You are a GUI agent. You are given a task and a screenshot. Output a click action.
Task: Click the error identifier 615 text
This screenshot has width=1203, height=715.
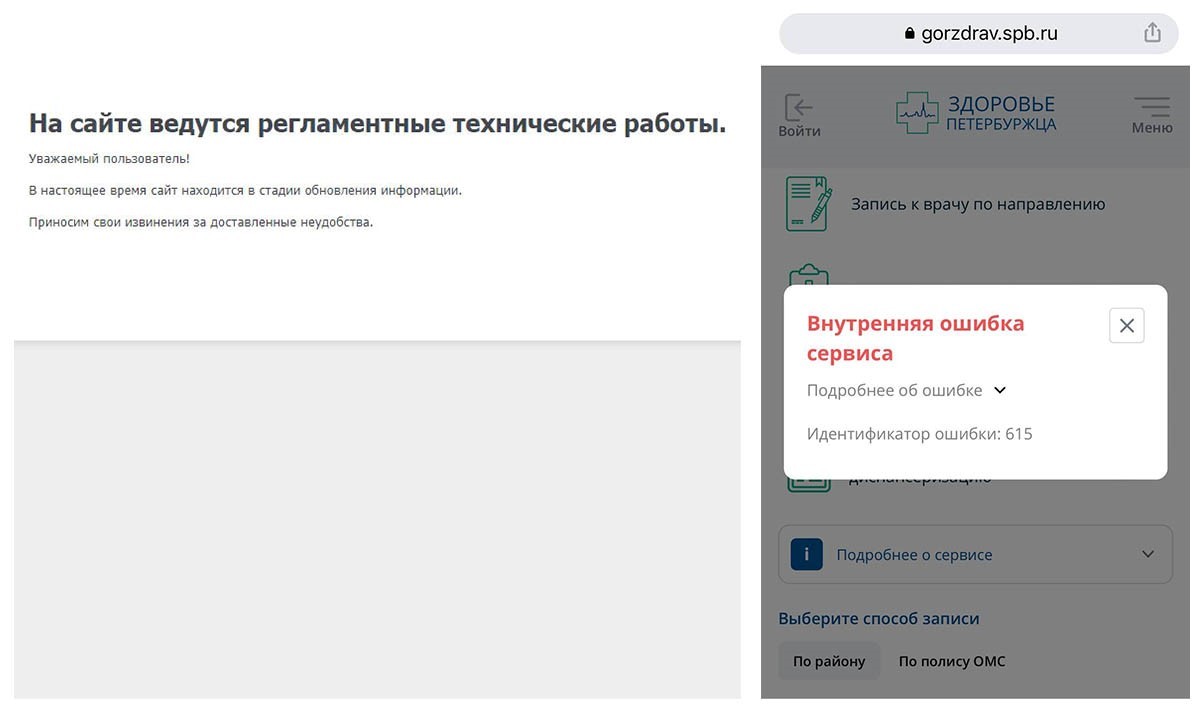point(919,434)
